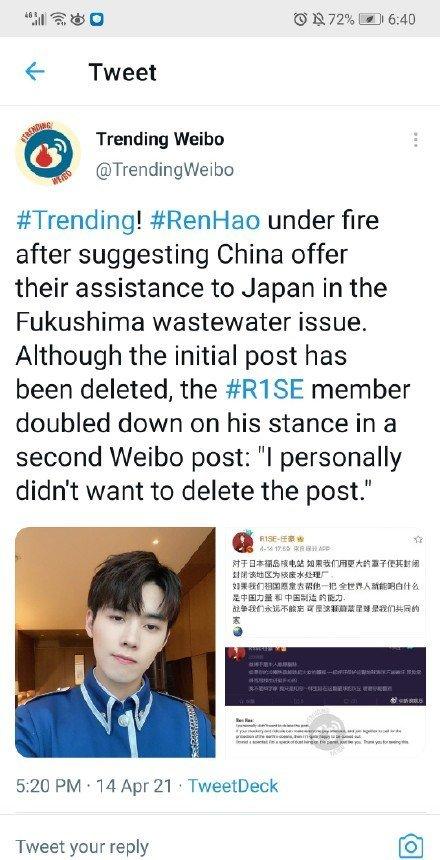Tap the TweetDeck source link
Viewport: 440px width, 860px height.
click(233, 786)
